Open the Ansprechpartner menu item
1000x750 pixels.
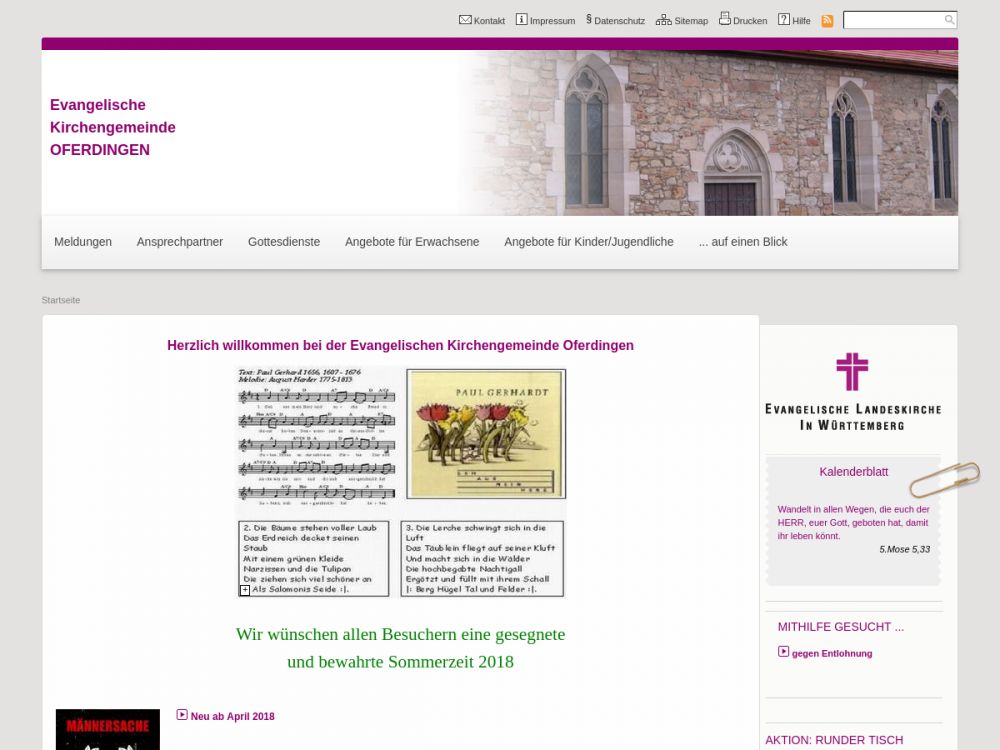(180, 242)
